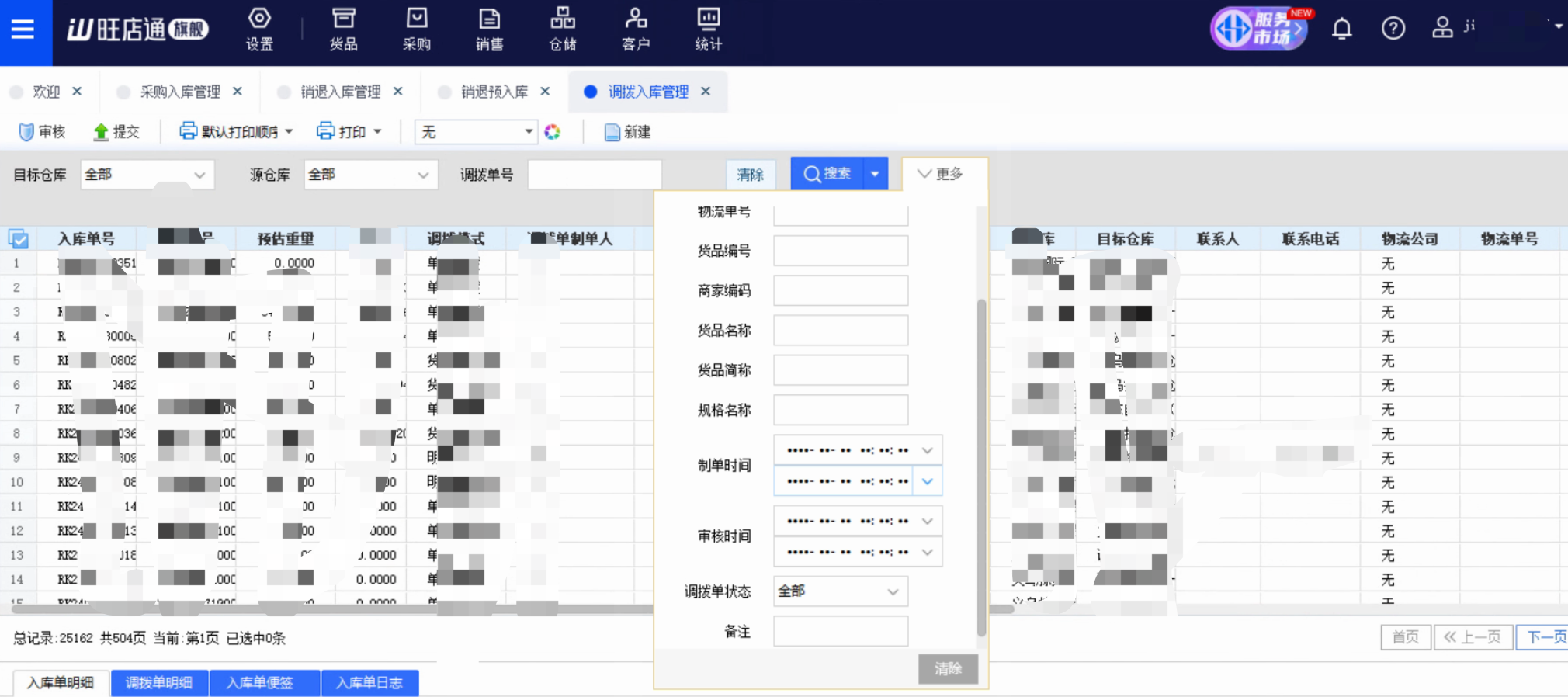The width and height of the screenshot is (1568, 697).
Task: Expand the 源仓库 dropdown
Action: click(x=370, y=175)
